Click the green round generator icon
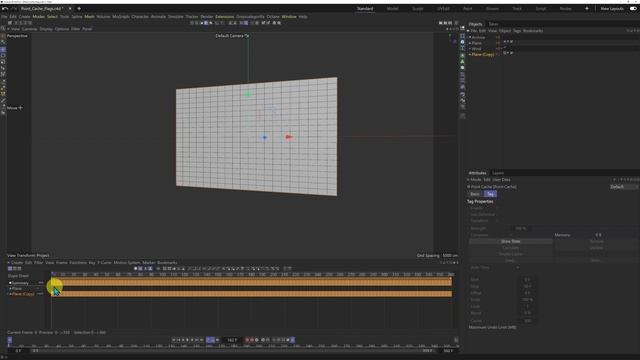 click(x=462, y=68)
